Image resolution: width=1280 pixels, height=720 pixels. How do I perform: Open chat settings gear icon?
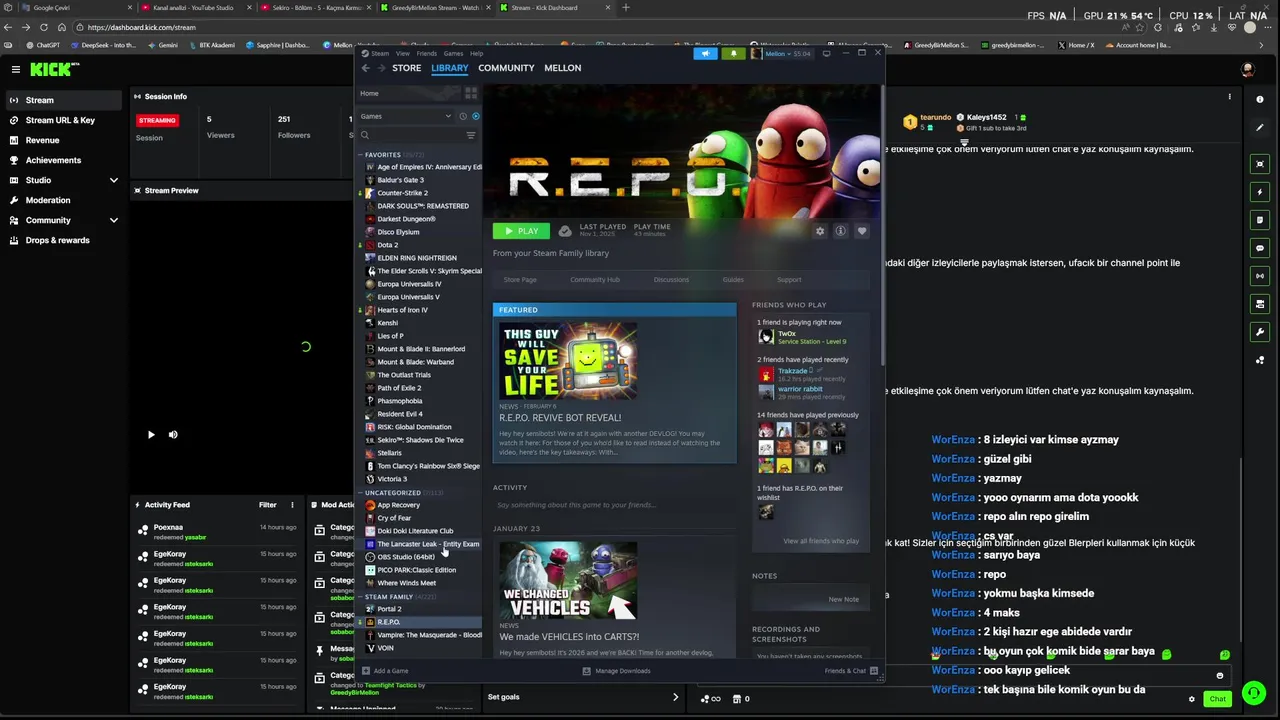click(1191, 699)
